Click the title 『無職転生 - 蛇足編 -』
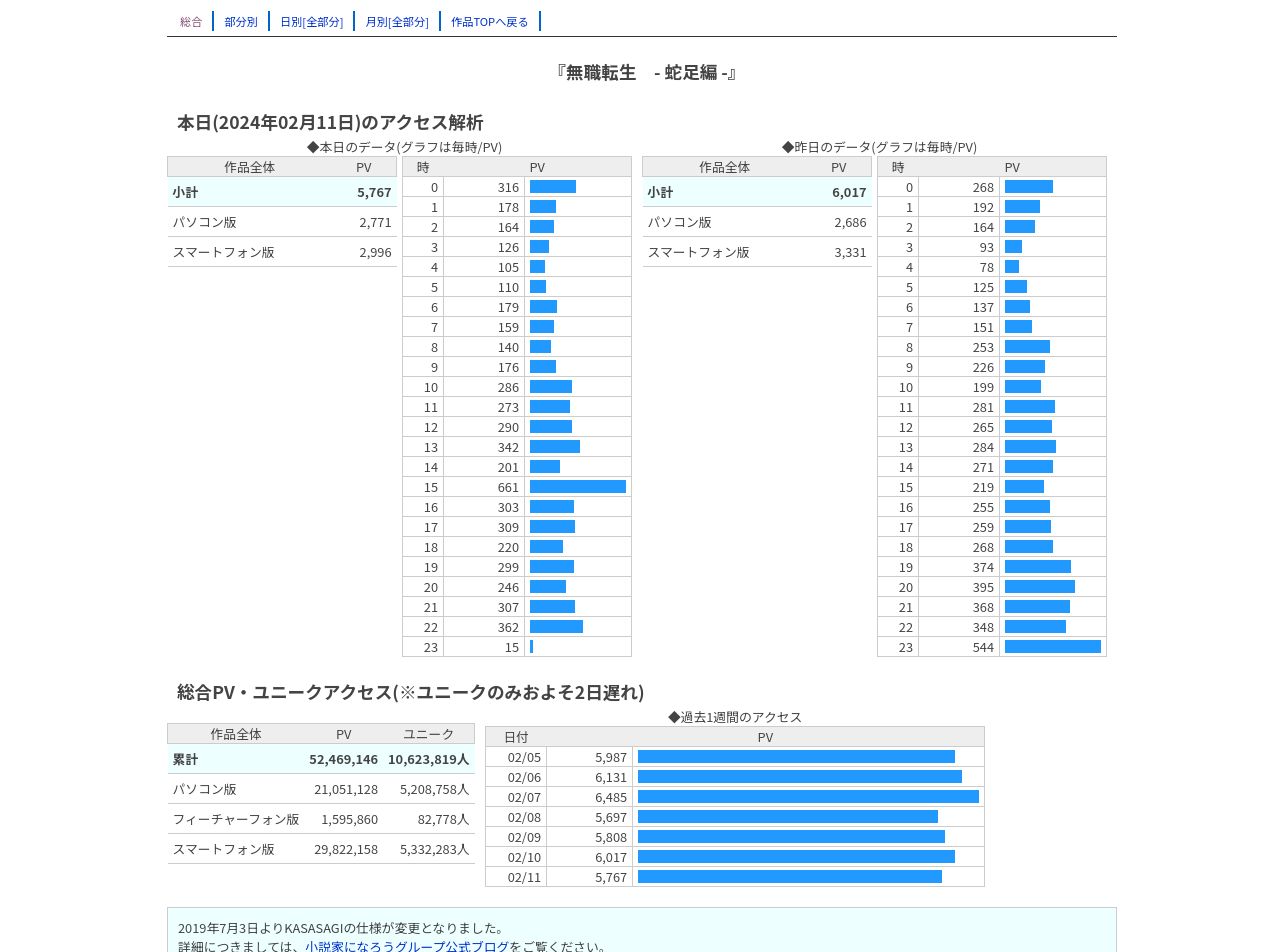The width and height of the screenshot is (1284, 952). pyautogui.click(x=646, y=72)
